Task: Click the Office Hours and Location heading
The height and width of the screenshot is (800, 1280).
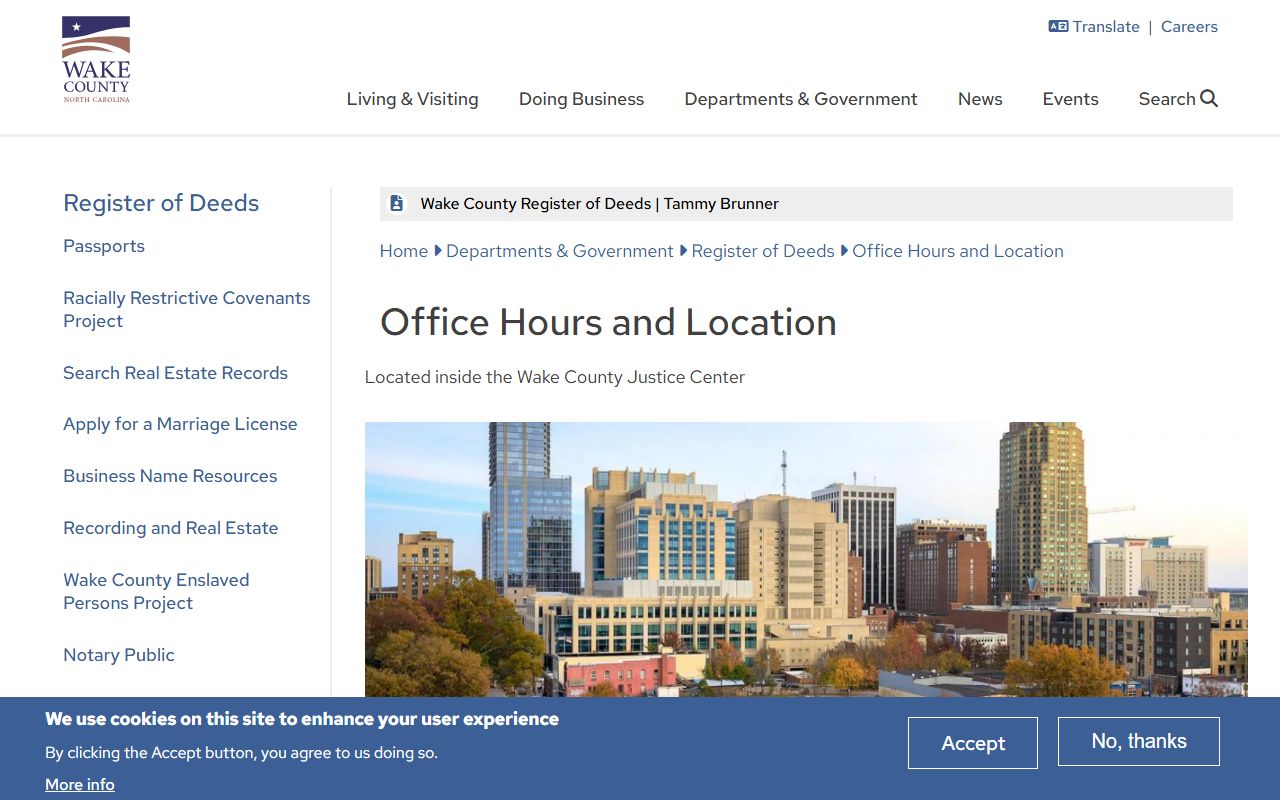Action: click(x=608, y=322)
